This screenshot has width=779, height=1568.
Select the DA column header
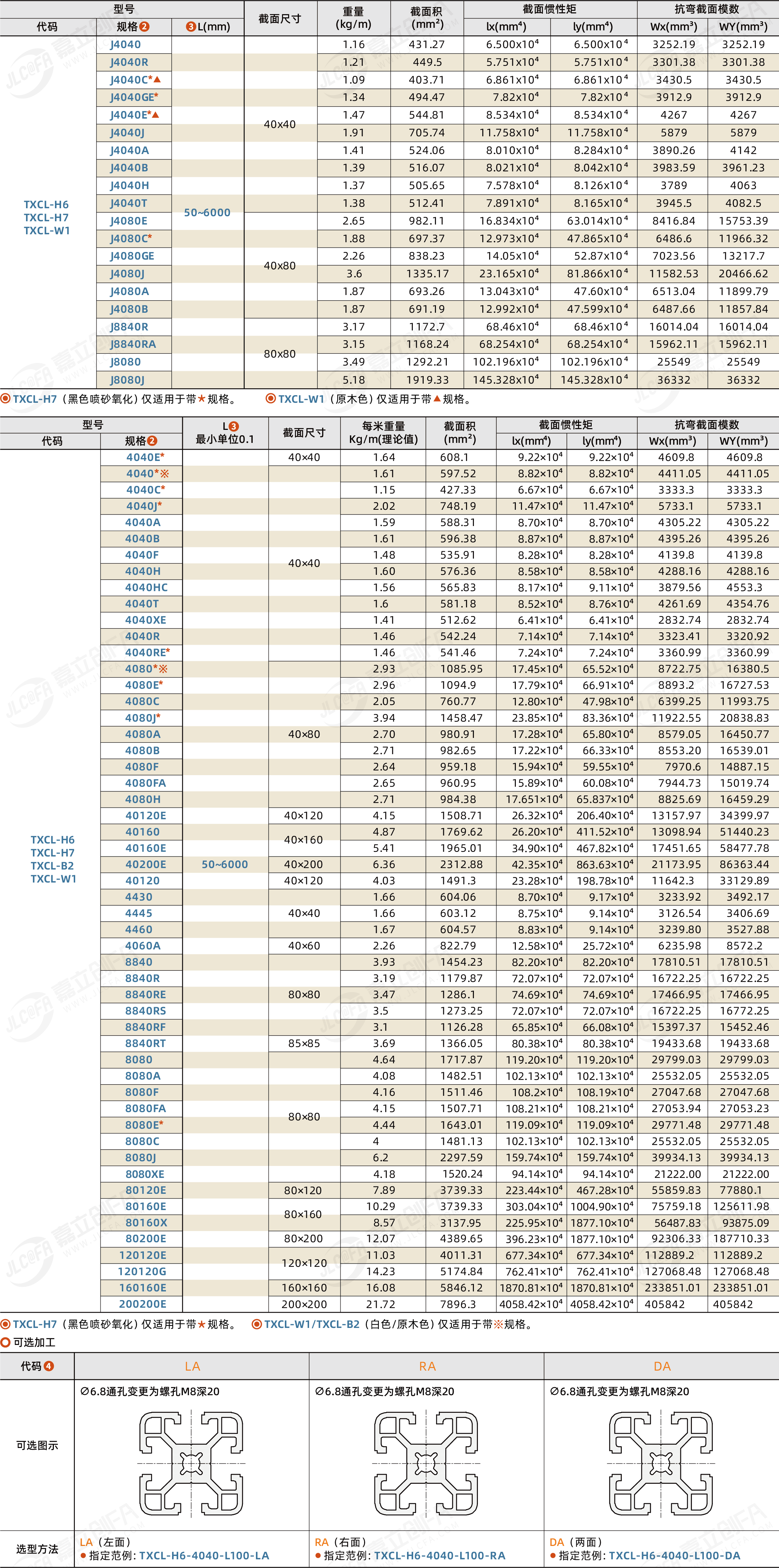click(x=662, y=1366)
